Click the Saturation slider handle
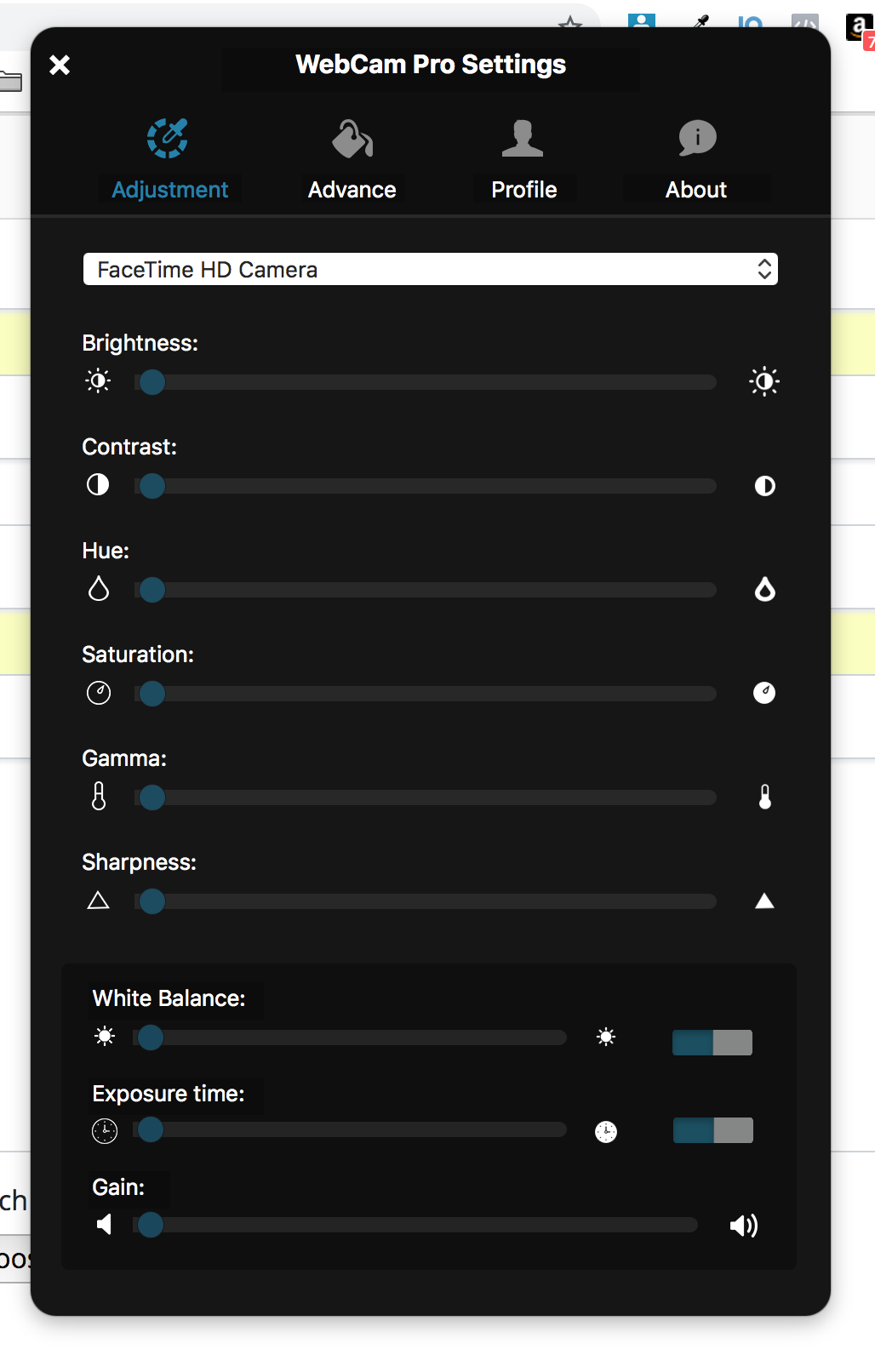 pos(152,694)
